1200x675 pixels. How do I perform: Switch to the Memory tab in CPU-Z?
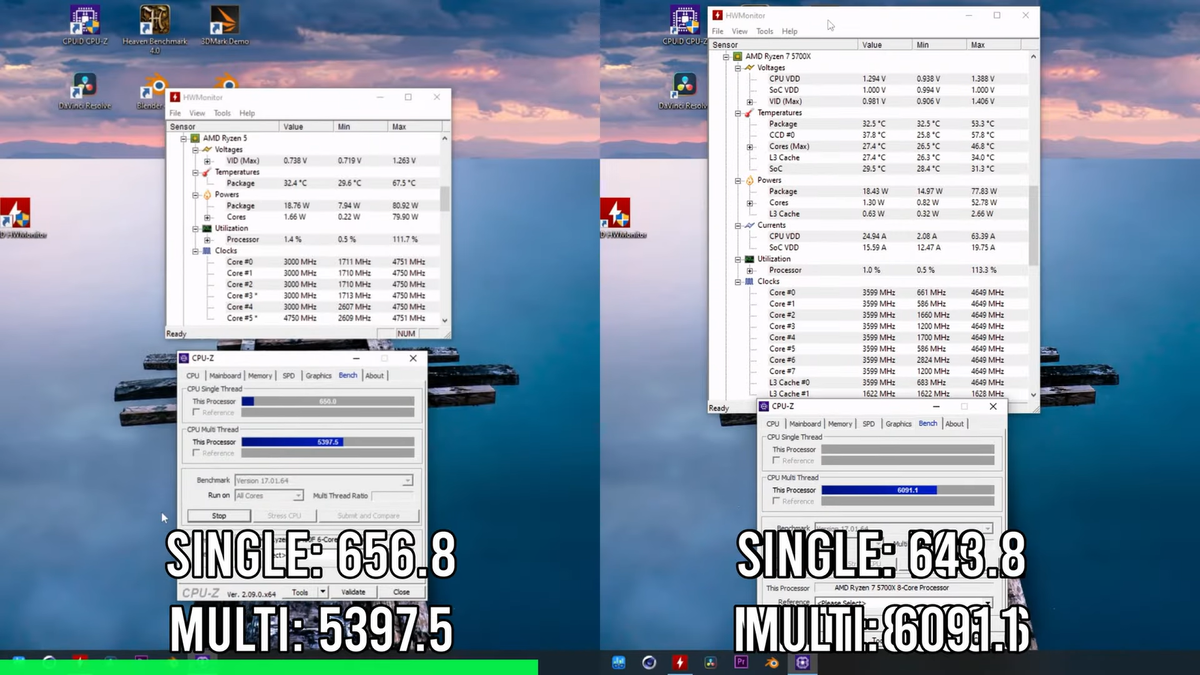[259, 375]
